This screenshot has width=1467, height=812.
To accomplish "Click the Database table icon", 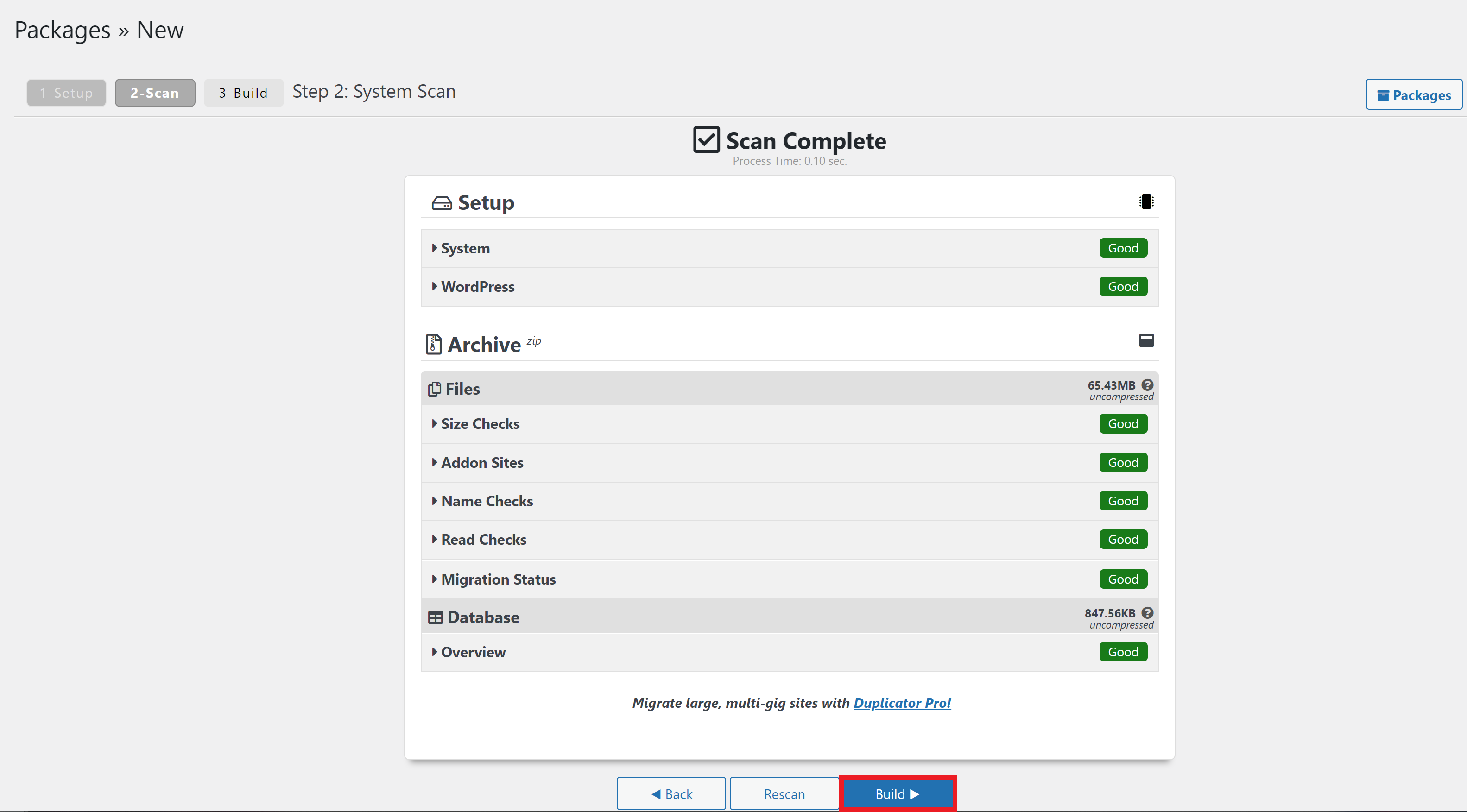I will [435, 617].
